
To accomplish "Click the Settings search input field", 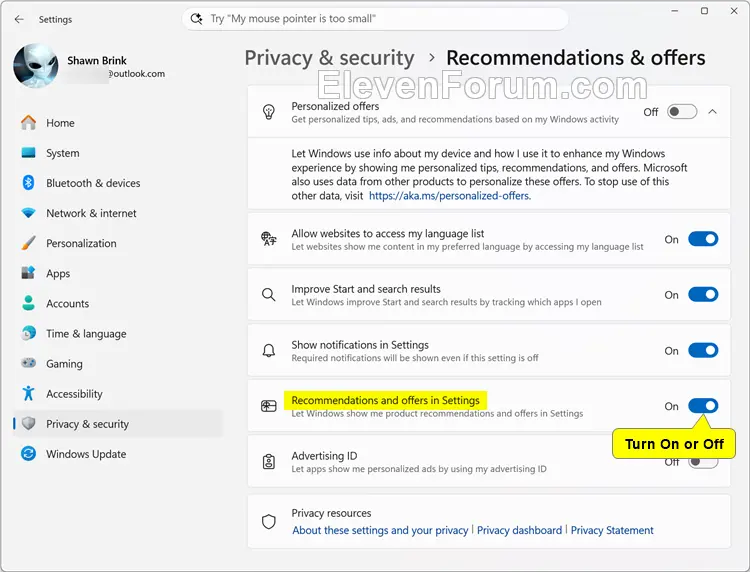I will tap(375, 19).
